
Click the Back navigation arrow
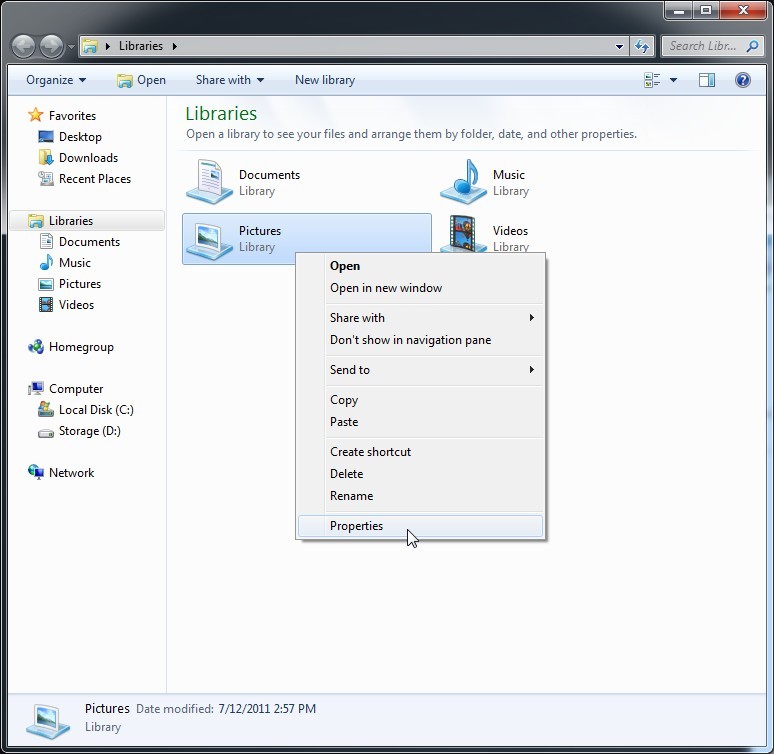[24, 46]
